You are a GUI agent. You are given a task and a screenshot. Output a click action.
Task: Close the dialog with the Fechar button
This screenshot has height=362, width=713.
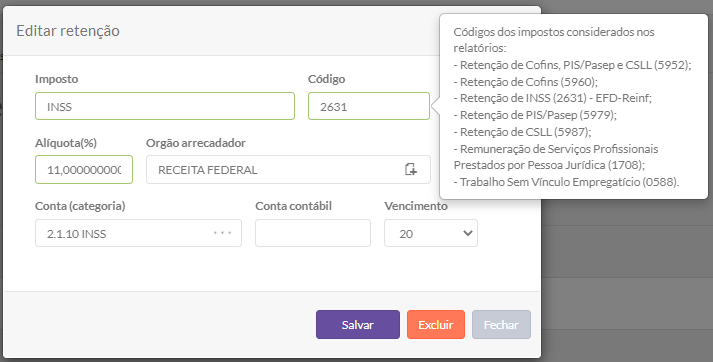(501, 325)
